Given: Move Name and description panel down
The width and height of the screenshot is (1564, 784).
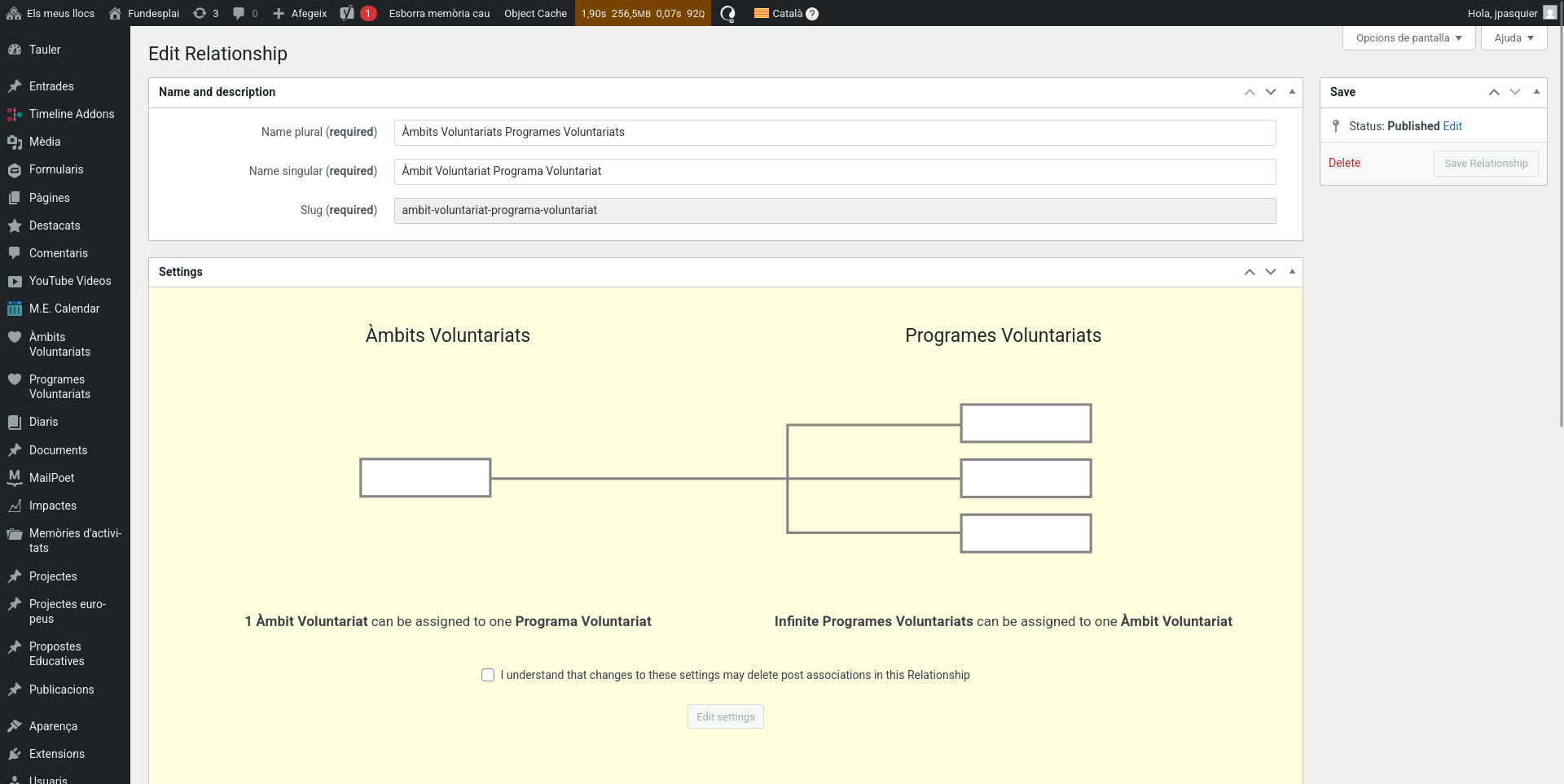Looking at the screenshot, I should 1271,92.
